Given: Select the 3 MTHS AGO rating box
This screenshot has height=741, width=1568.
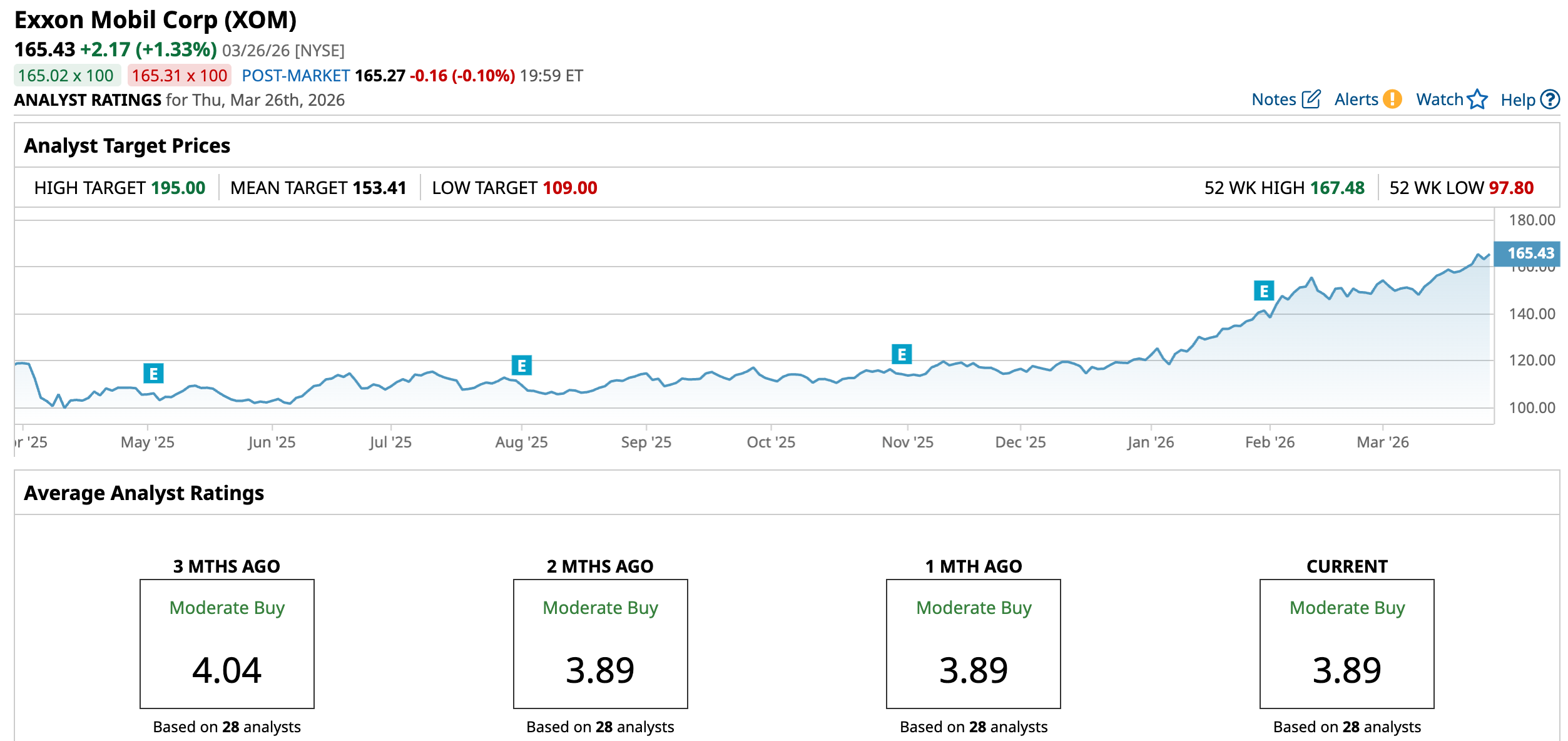Looking at the screenshot, I should coord(227,644).
